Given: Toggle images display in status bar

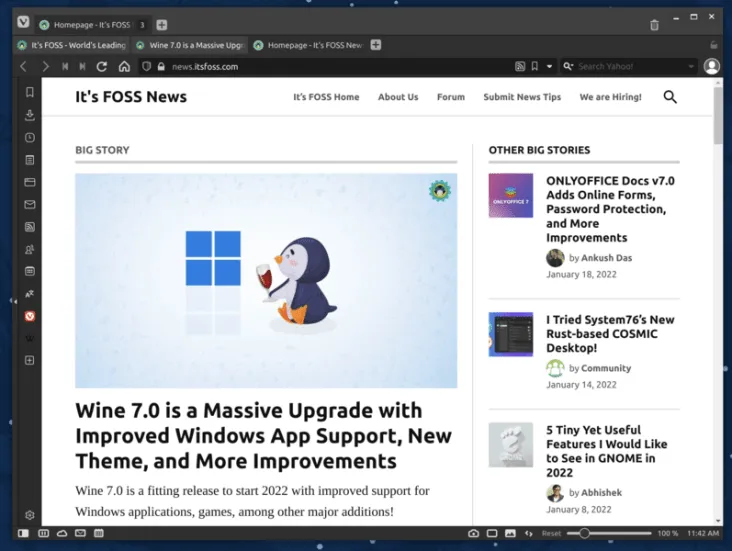Looking at the screenshot, I should (x=510, y=534).
